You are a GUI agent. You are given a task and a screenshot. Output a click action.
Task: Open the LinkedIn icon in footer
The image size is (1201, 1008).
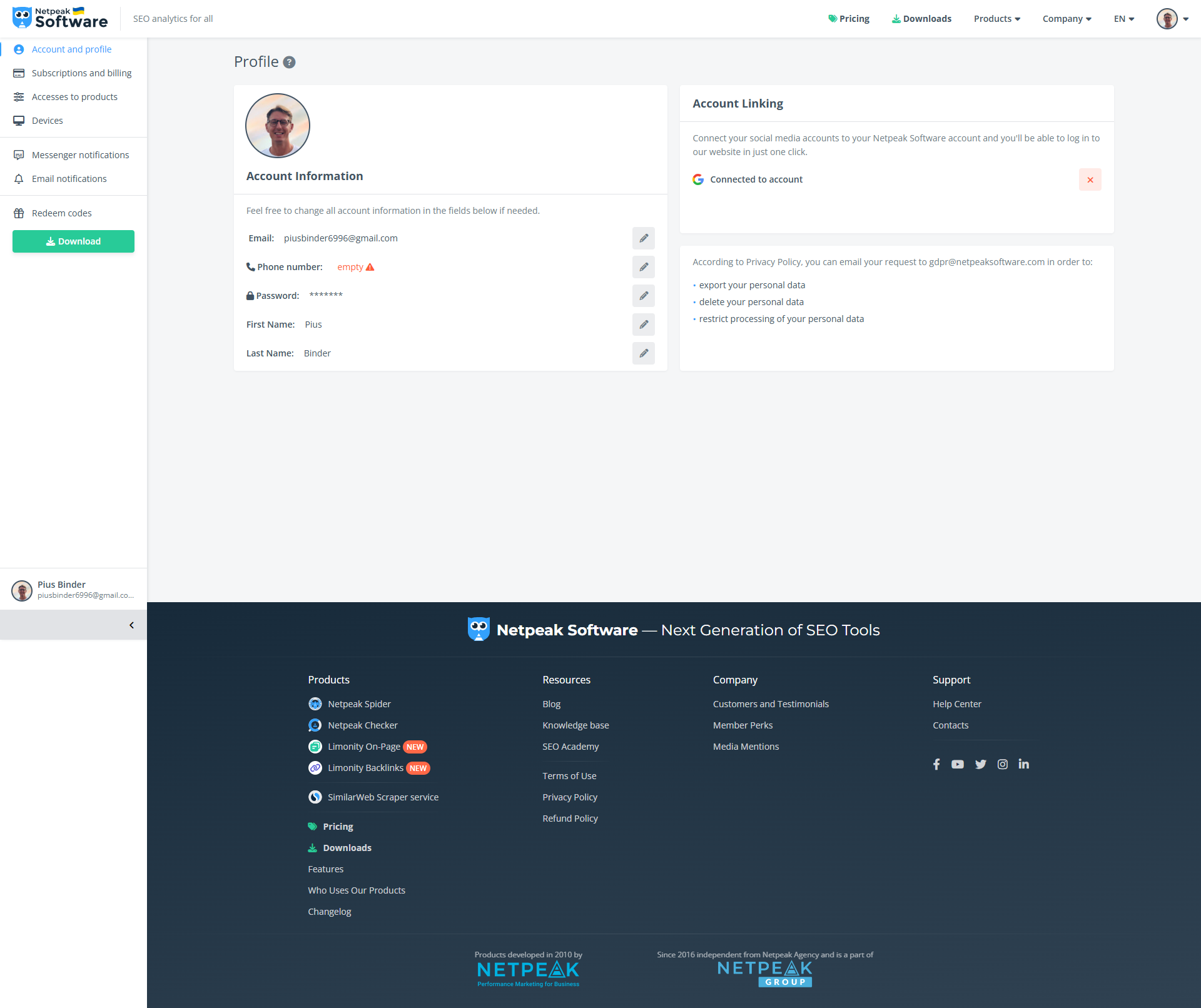[1023, 764]
